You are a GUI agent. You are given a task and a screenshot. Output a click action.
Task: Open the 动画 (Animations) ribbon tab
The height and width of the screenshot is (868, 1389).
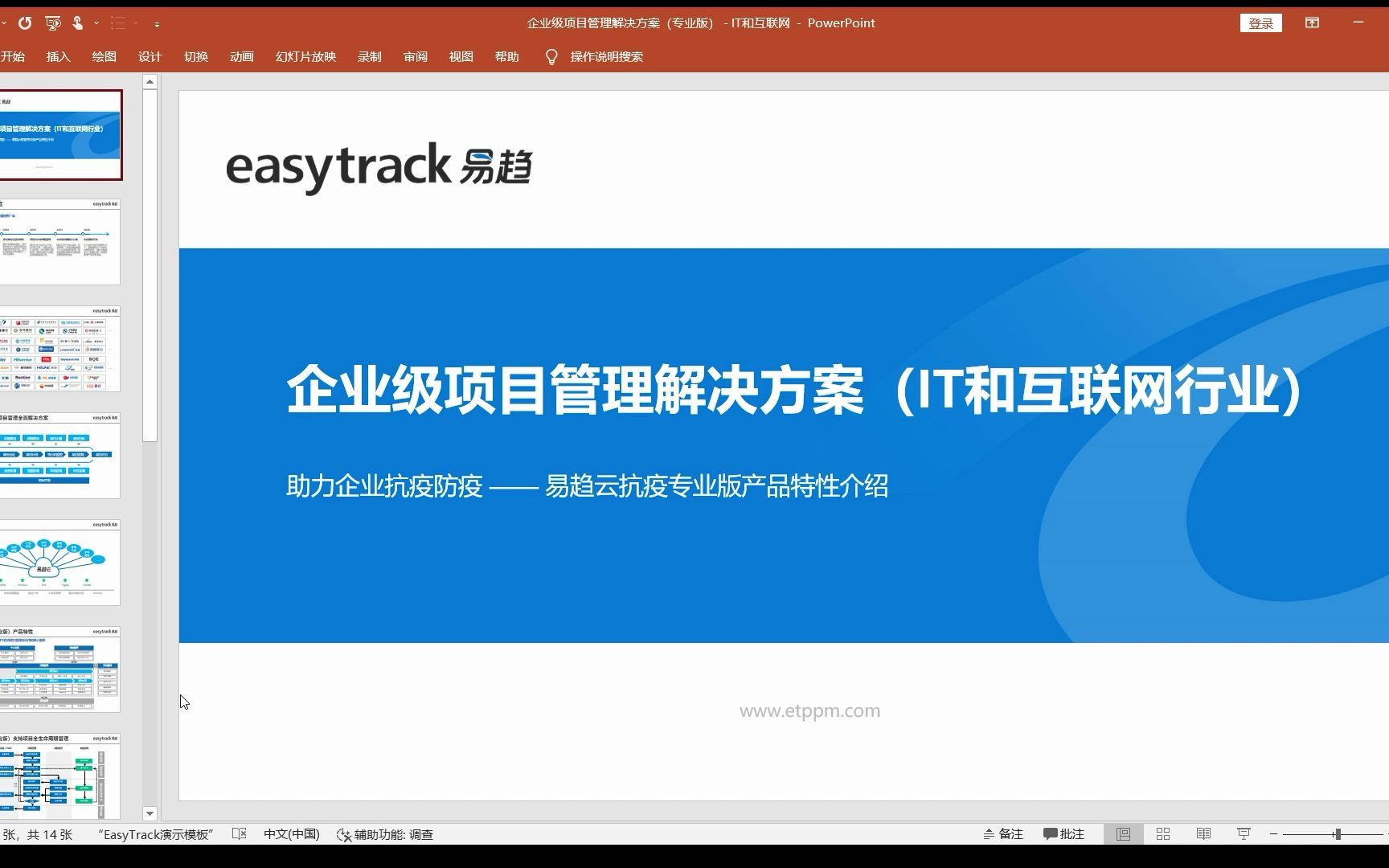(x=242, y=56)
